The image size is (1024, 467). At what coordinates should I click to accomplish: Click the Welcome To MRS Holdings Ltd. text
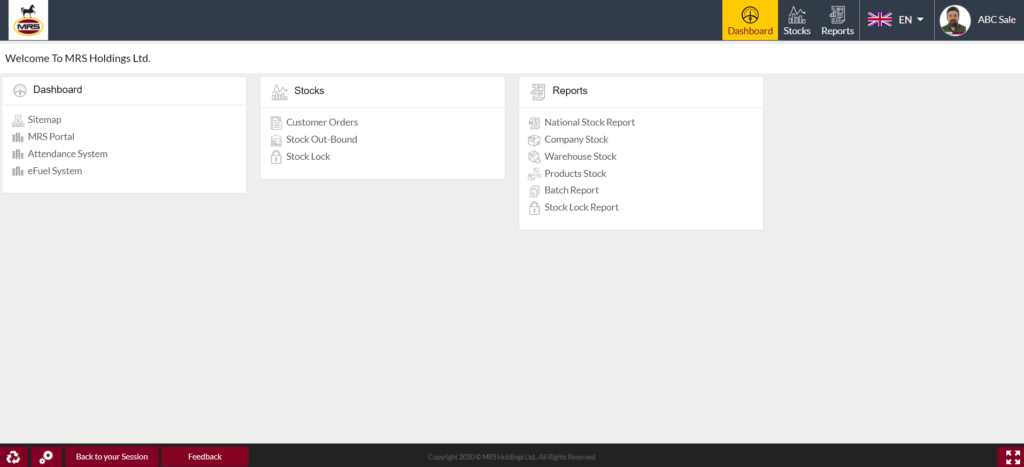(x=78, y=58)
